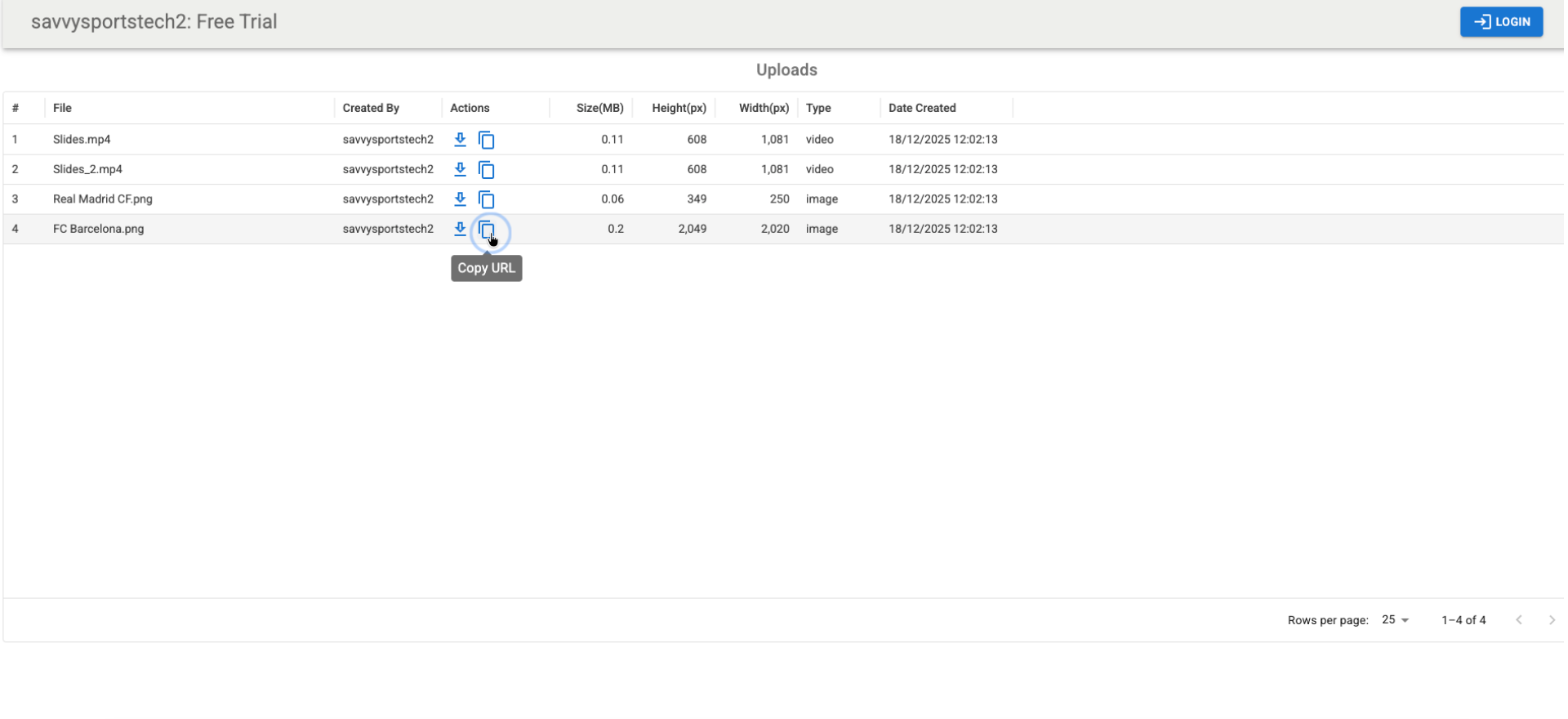Copy URL of Slides_2.mp4
The image size is (1568, 719).
click(x=486, y=170)
